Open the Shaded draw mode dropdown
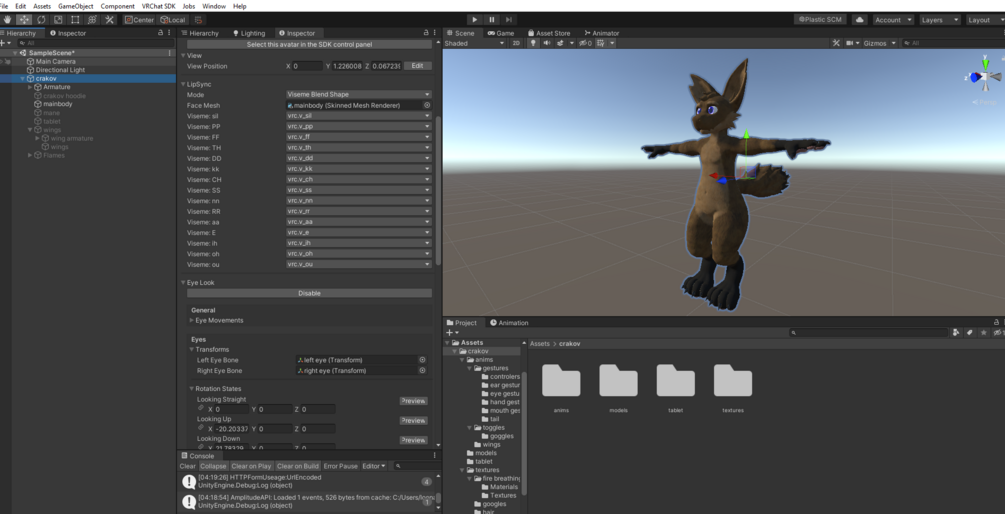 (x=474, y=43)
